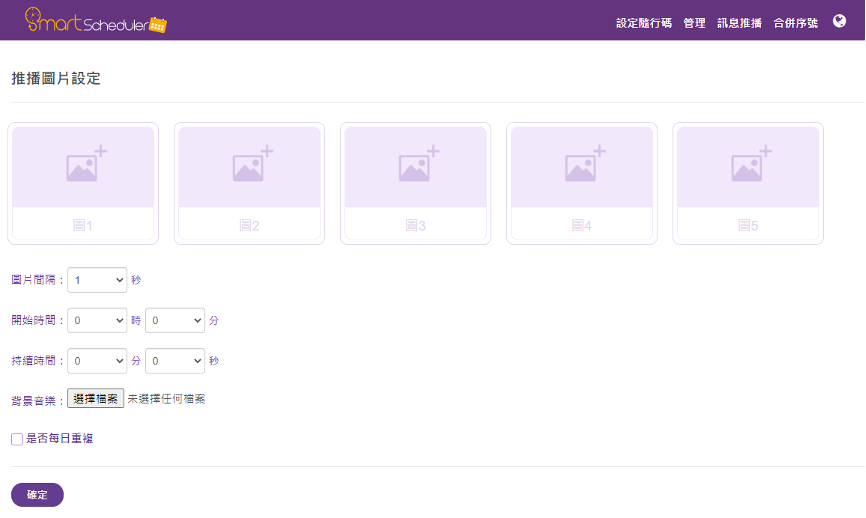Open the 持續時間 minutes dropdown
Image resolution: width=866 pixels, height=518 pixels.
click(x=97, y=361)
